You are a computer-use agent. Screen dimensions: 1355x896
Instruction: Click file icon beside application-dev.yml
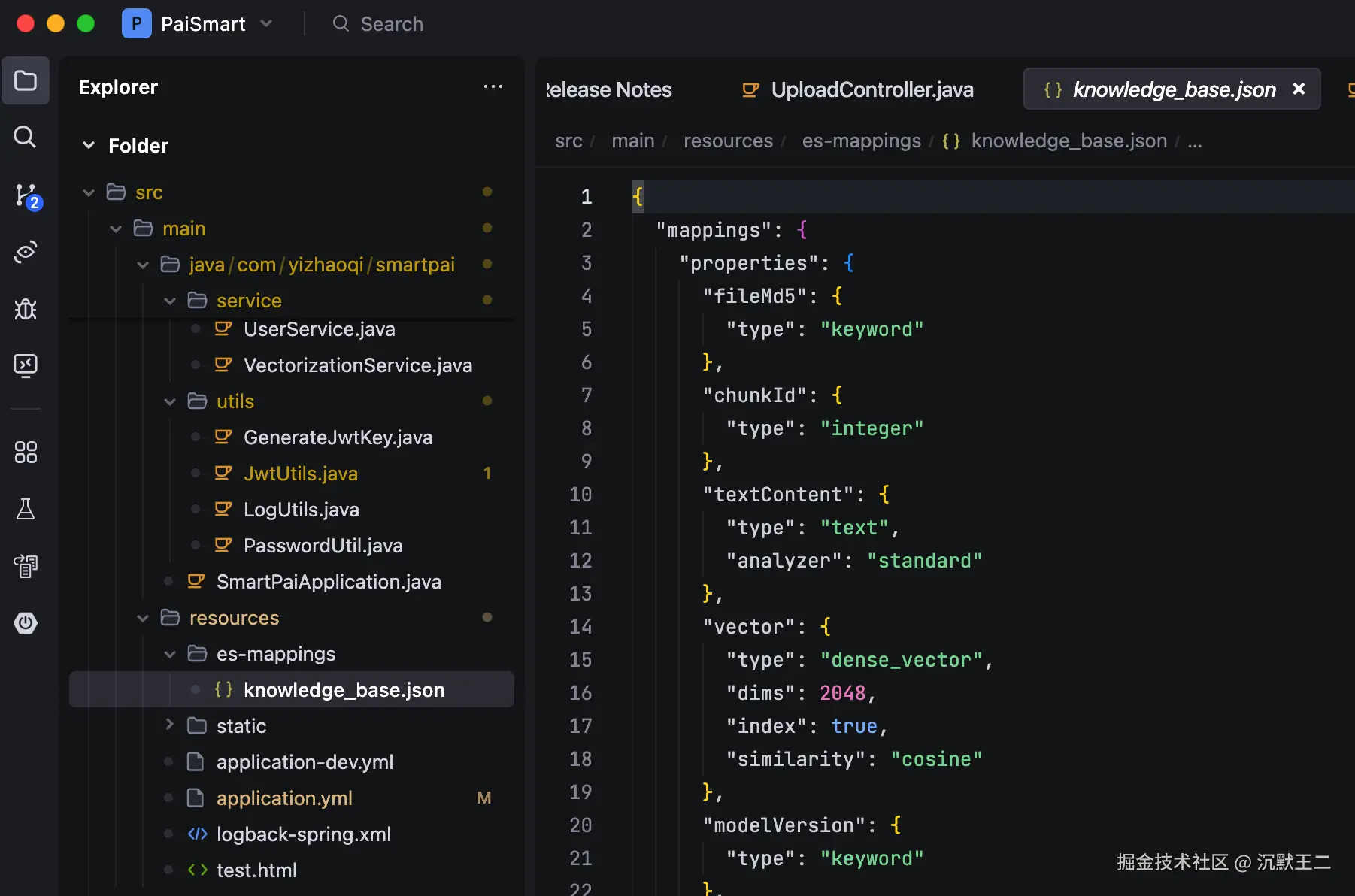pyautogui.click(x=196, y=761)
